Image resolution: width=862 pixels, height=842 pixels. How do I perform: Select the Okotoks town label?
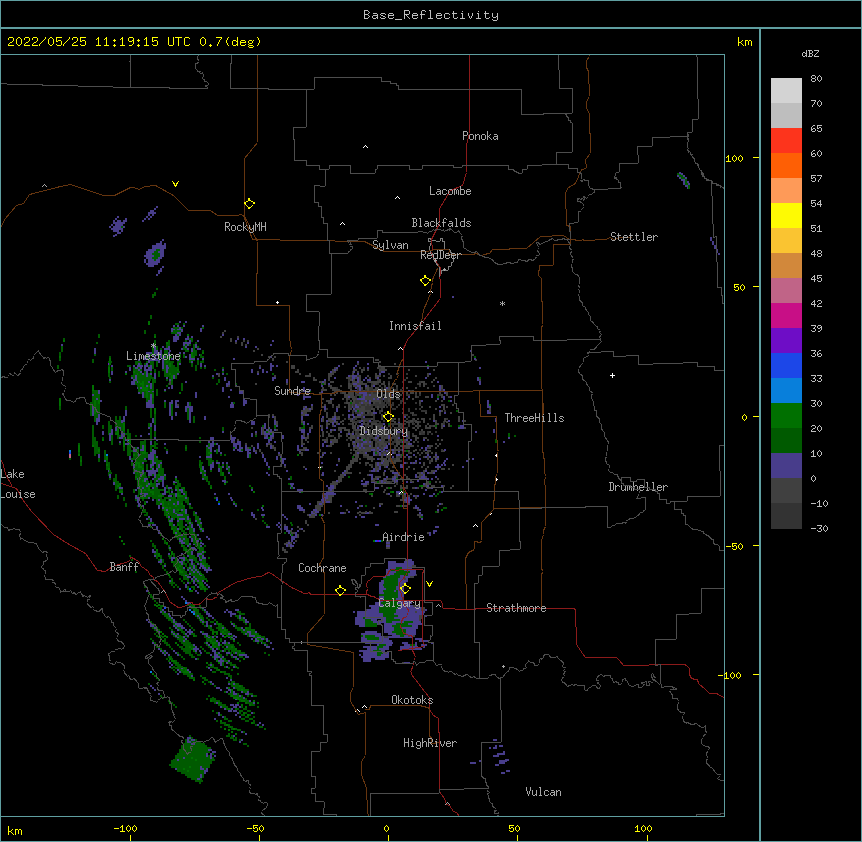(412, 700)
